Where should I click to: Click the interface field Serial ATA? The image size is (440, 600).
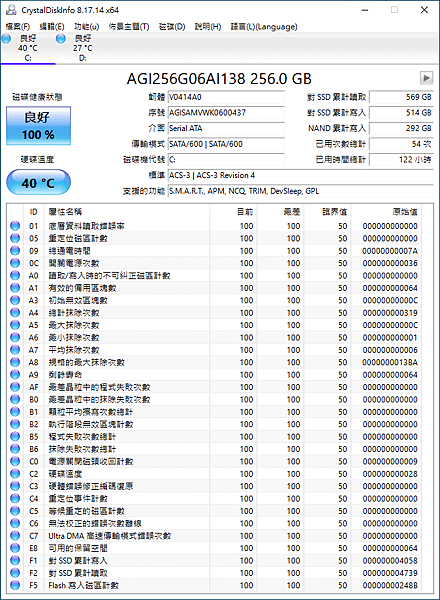point(226,128)
